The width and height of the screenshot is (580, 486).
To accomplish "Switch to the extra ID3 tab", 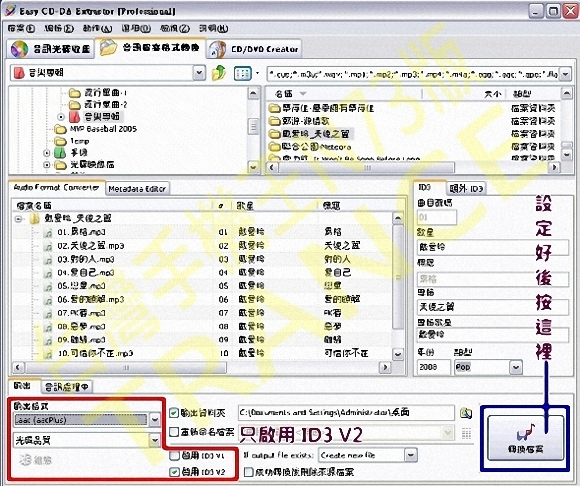I will 466,189.
